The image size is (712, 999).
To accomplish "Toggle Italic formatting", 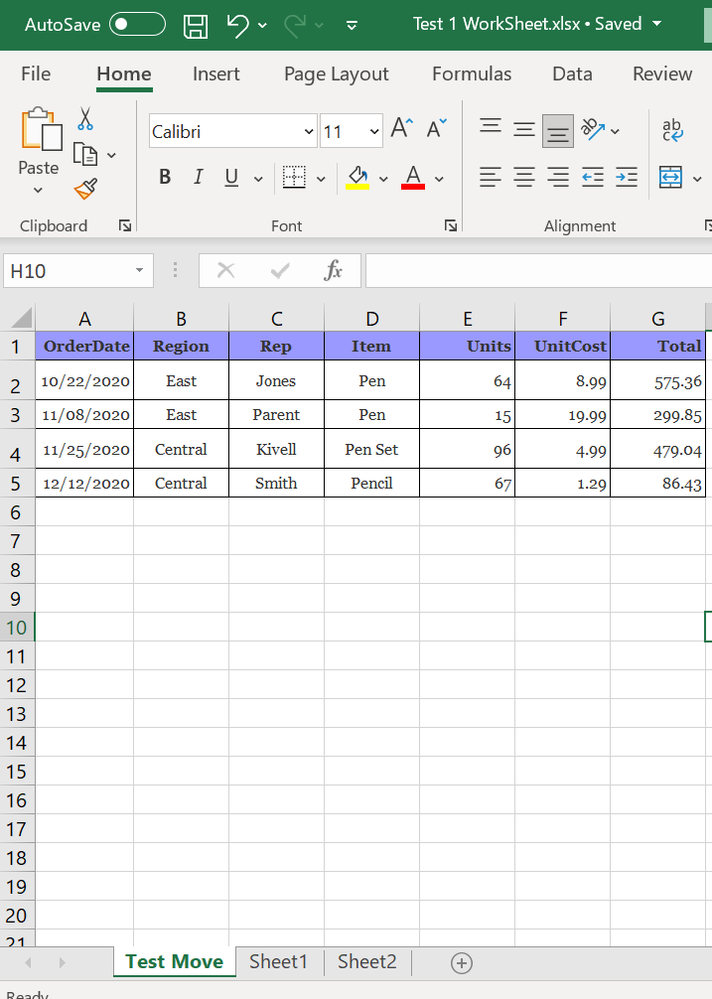I will point(198,177).
